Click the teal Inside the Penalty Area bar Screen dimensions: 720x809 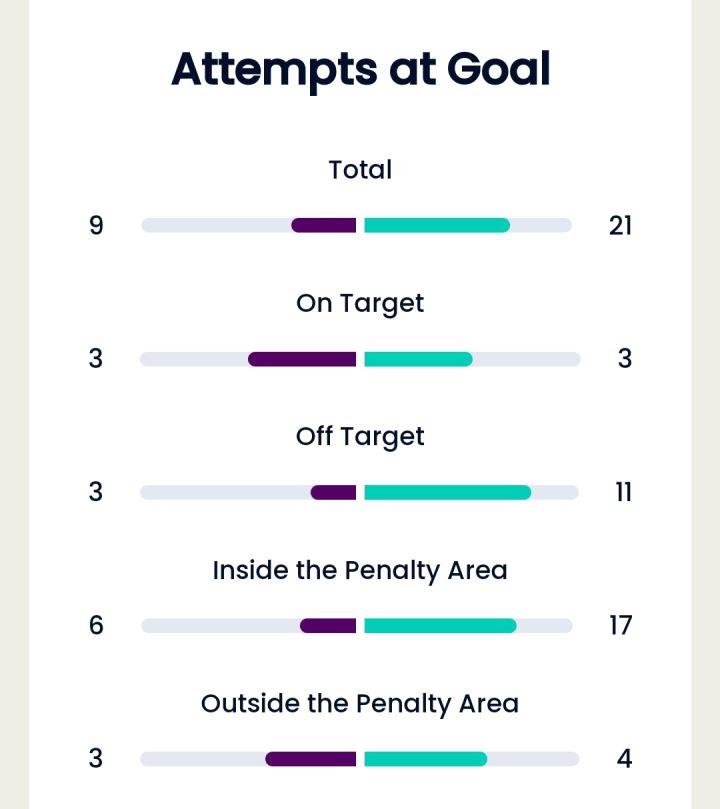pyautogui.click(x=440, y=626)
